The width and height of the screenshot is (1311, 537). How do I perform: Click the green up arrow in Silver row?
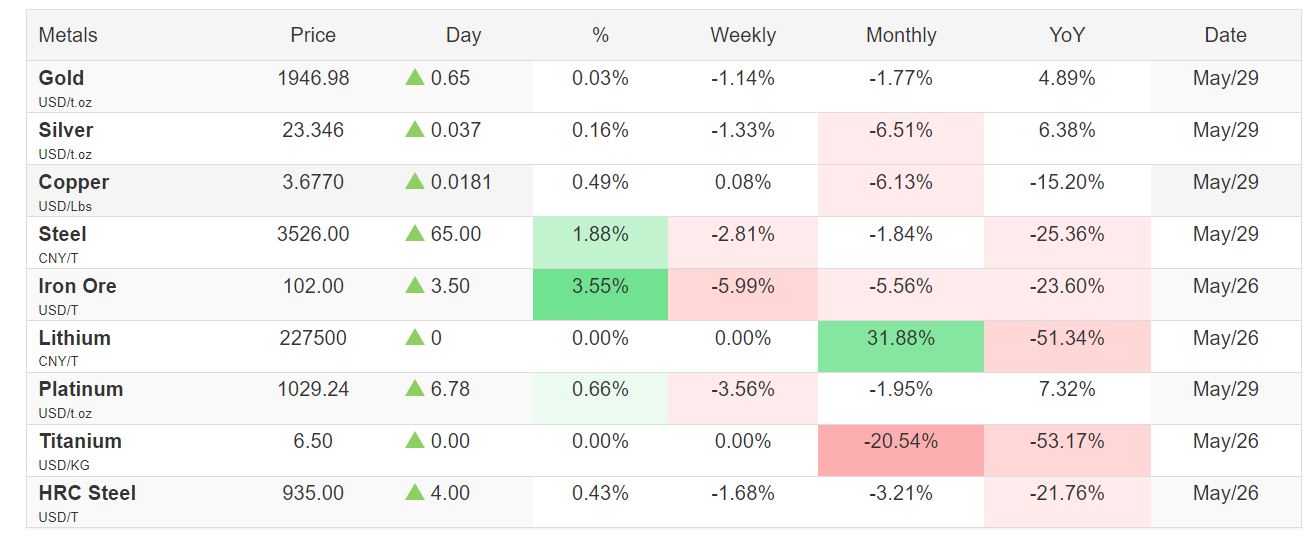click(x=415, y=130)
